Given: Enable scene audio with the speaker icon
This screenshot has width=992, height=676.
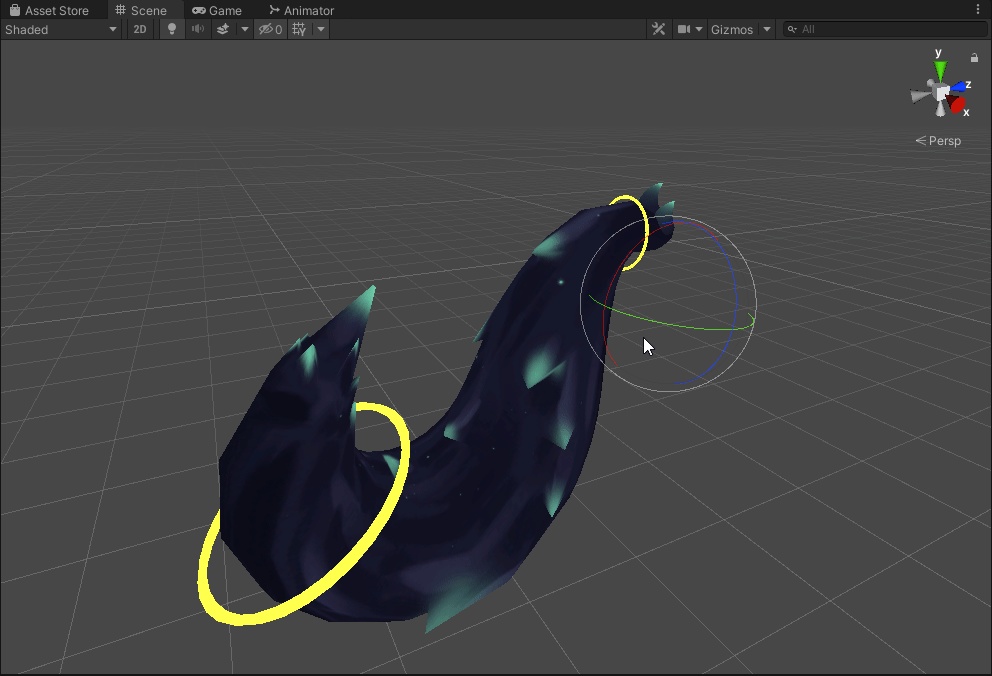Looking at the screenshot, I should (197, 29).
